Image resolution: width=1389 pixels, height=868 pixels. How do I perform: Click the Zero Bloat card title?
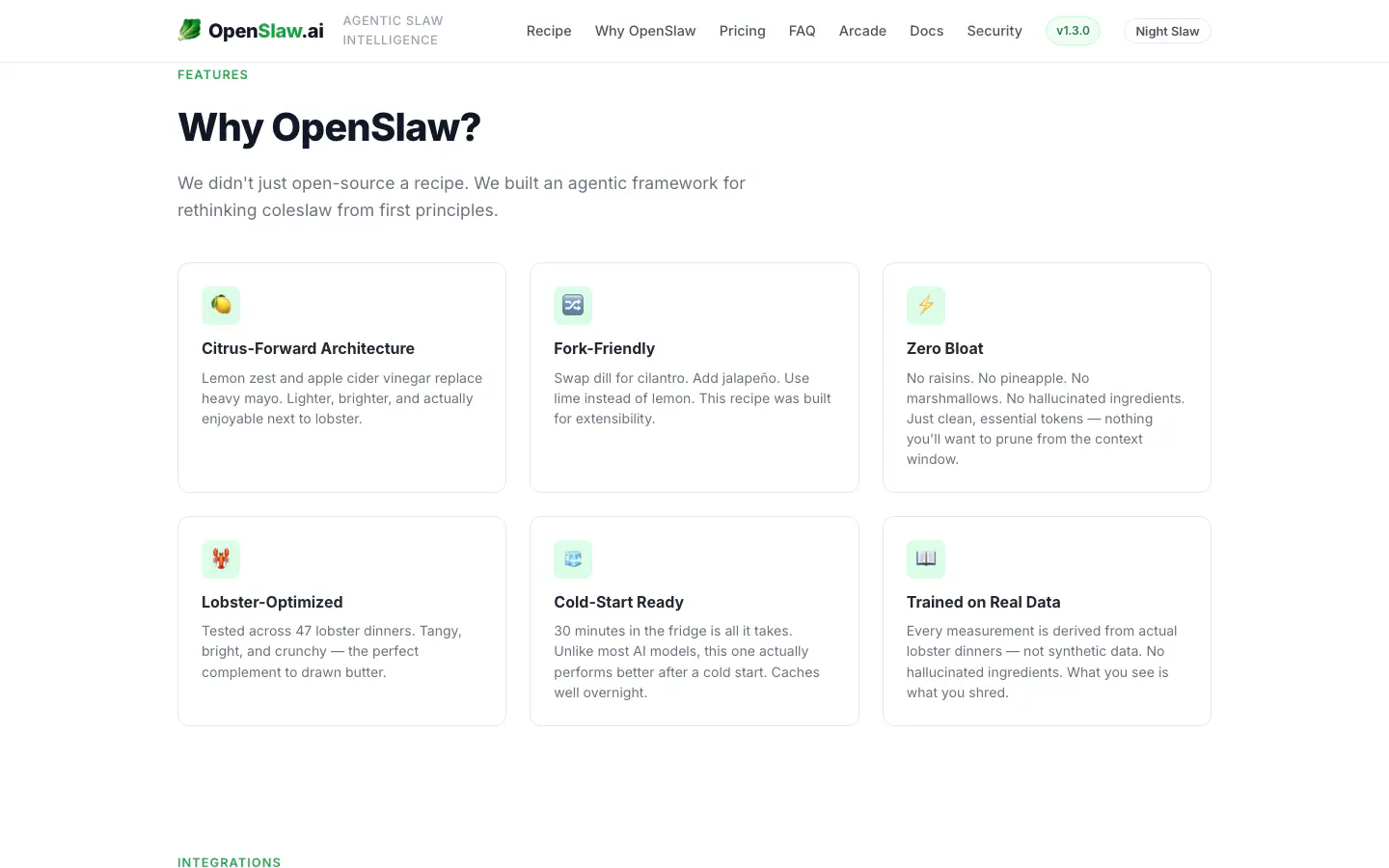(945, 348)
